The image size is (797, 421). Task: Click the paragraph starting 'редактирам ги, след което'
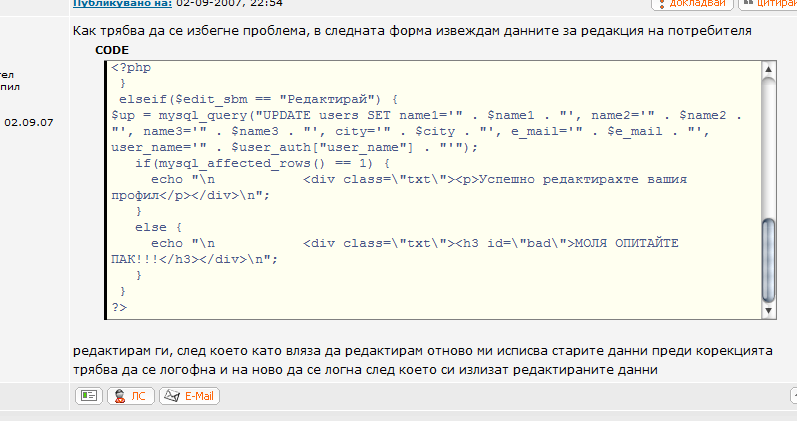pos(423,351)
